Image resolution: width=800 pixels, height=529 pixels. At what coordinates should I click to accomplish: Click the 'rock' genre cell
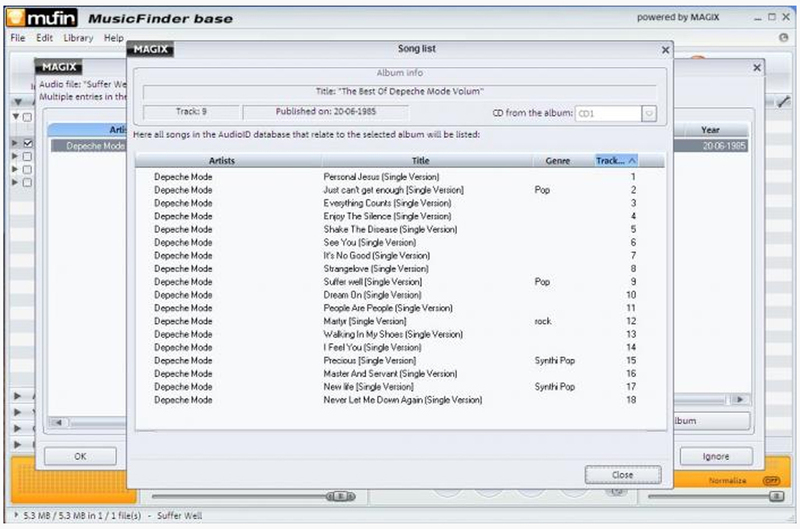543,321
